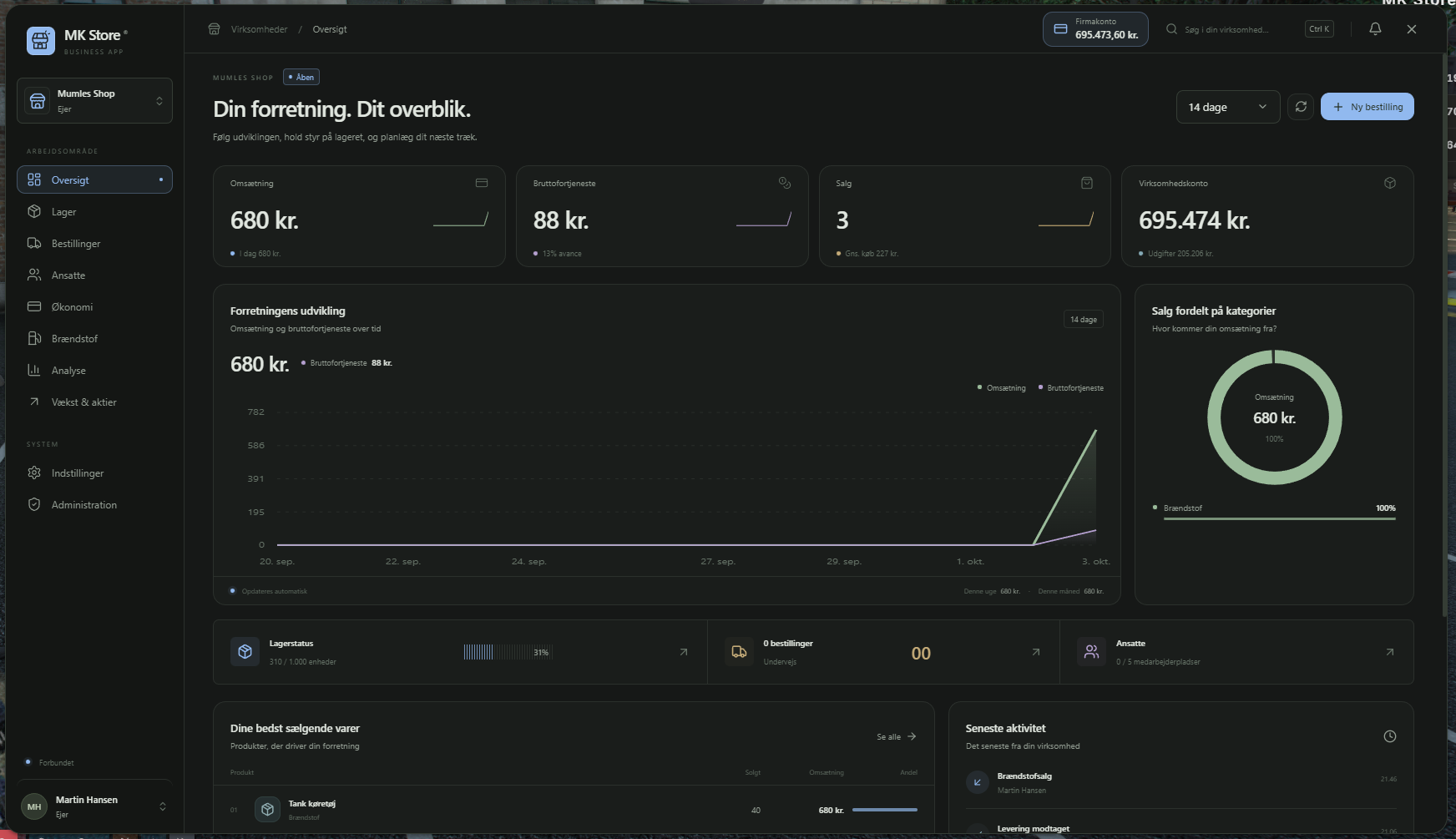Image resolution: width=1456 pixels, height=839 pixels.
Task: Click the MK Store logo icon
Action: 40,40
